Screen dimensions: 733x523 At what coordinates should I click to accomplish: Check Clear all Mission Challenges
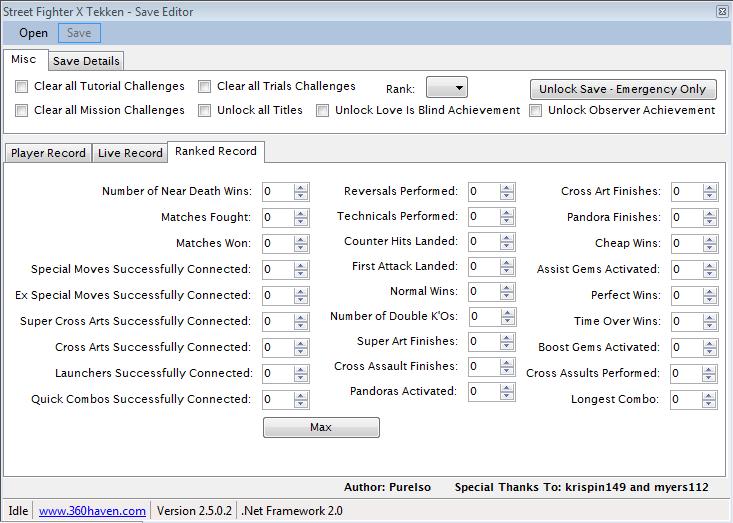click(22, 111)
